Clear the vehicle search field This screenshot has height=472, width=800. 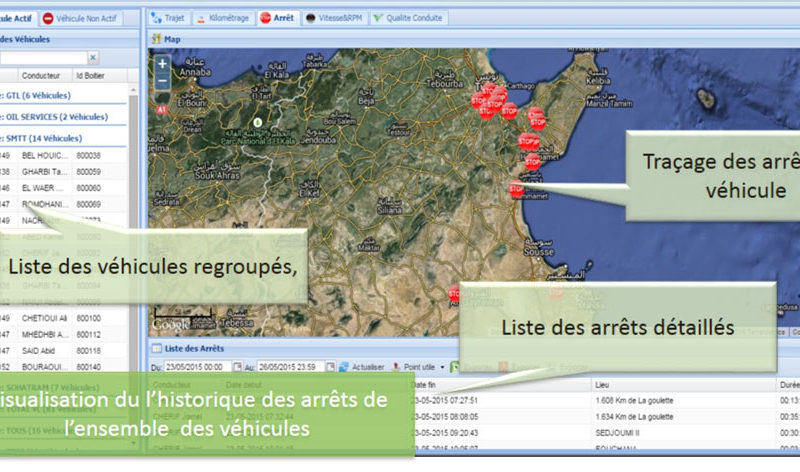pos(93,58)
